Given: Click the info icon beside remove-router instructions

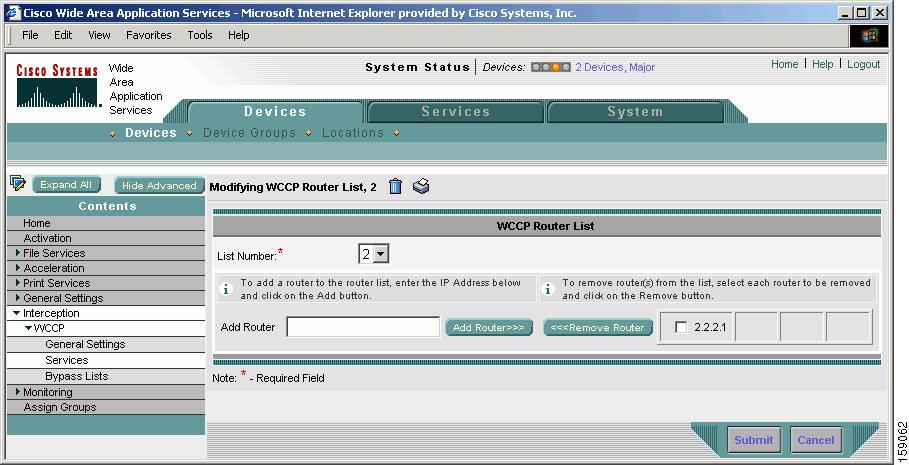Looking at the screenshot, I should (x=548, y=289).
